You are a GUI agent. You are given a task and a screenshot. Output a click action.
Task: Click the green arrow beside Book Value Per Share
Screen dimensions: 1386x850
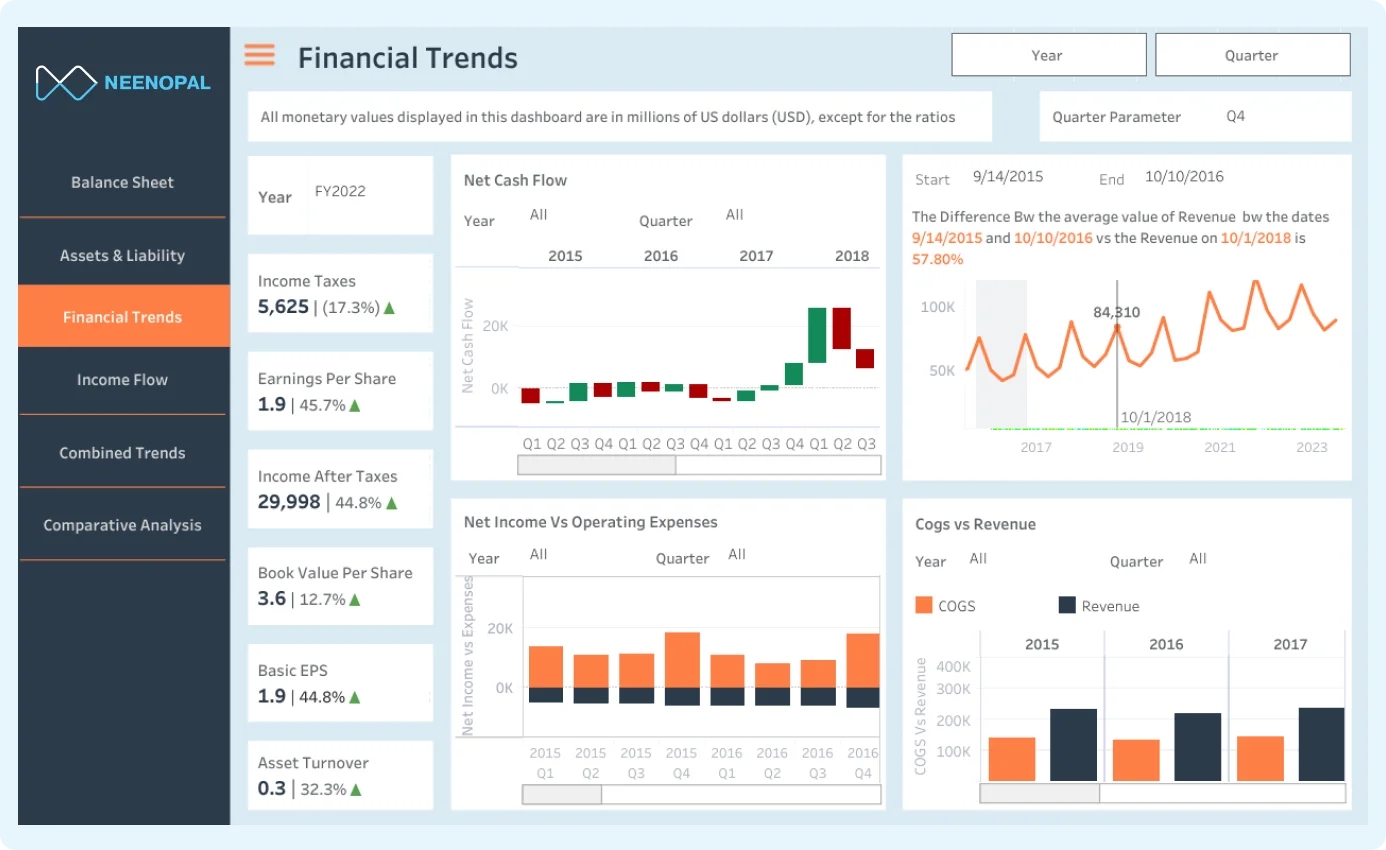click(x=354, y=600)
